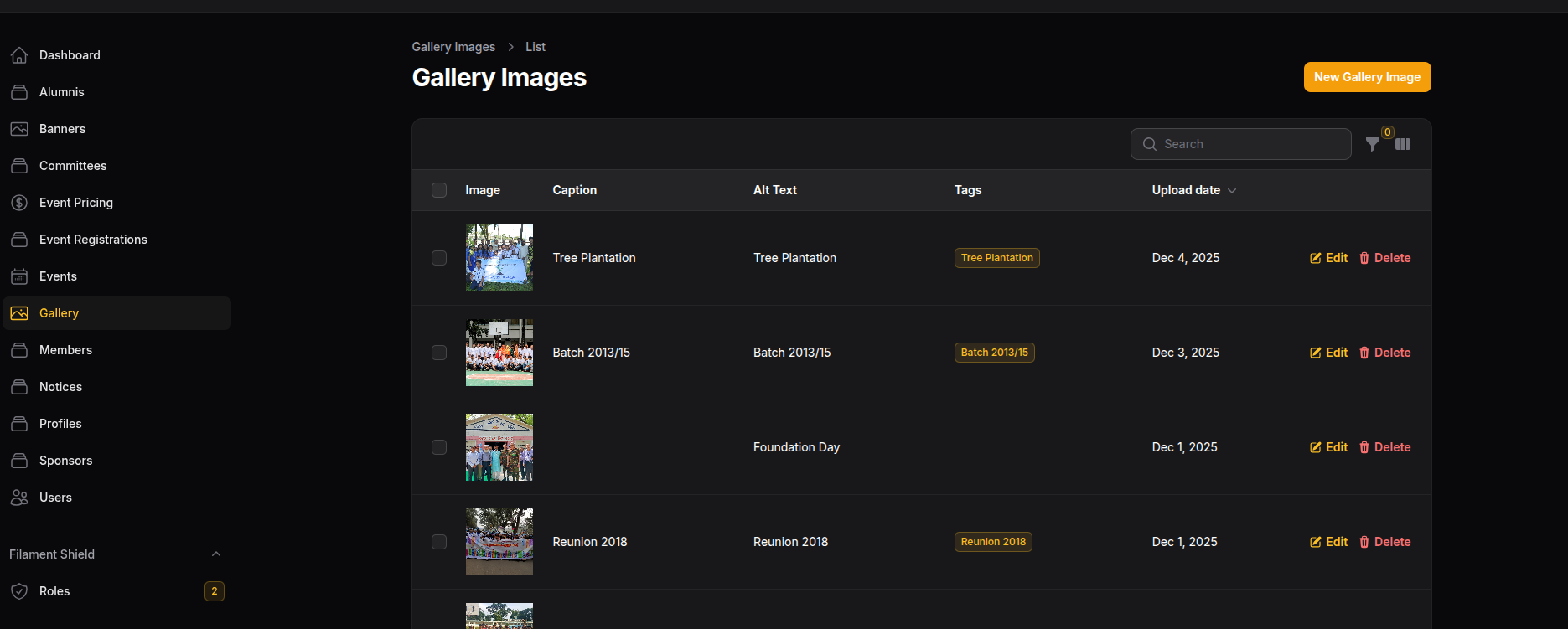Click the Notices sidebar icon
Image resolution: width=1568 pixels, height=629 pixels.
(x=19, y=387)
